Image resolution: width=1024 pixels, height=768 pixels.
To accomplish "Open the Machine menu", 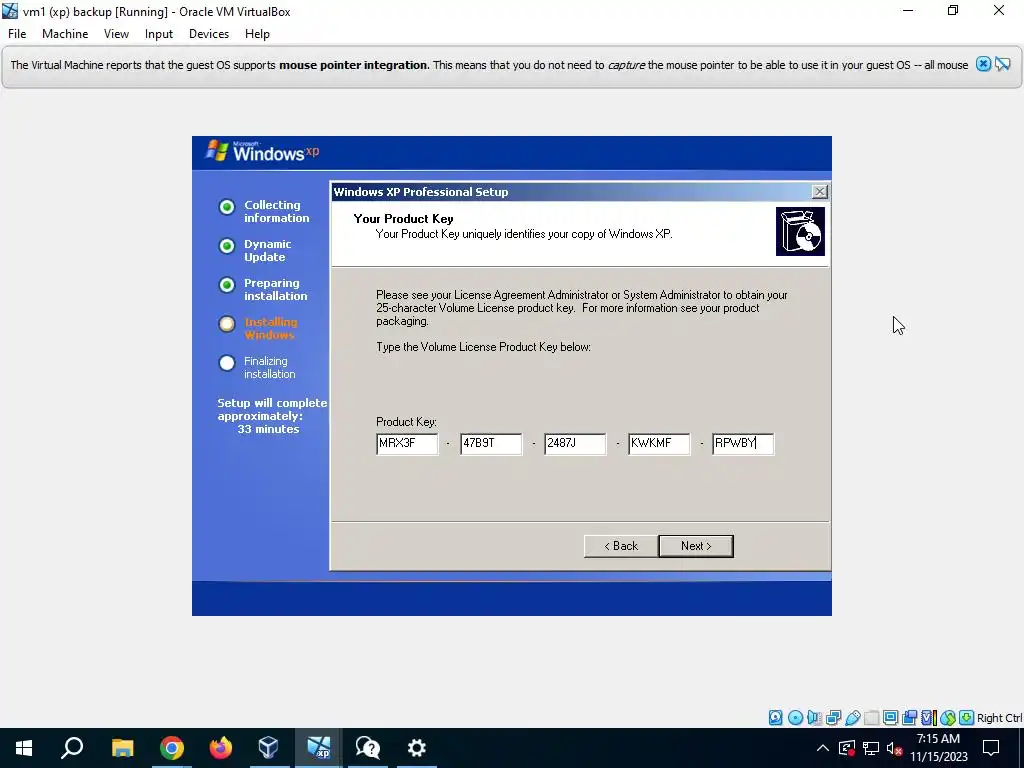I will coord(65,34).
